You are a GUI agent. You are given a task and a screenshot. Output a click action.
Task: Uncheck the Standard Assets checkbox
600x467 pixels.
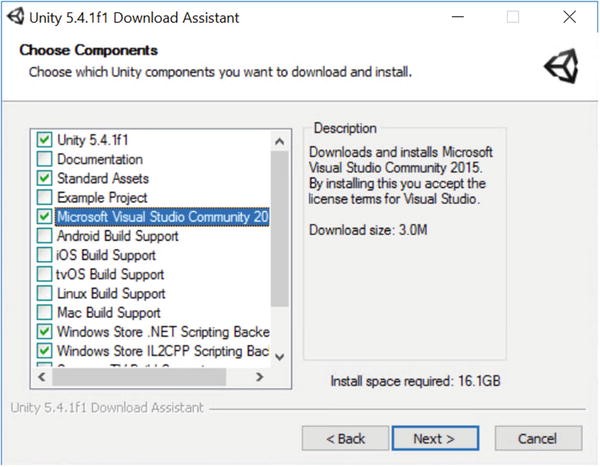[x=44, y=178]
